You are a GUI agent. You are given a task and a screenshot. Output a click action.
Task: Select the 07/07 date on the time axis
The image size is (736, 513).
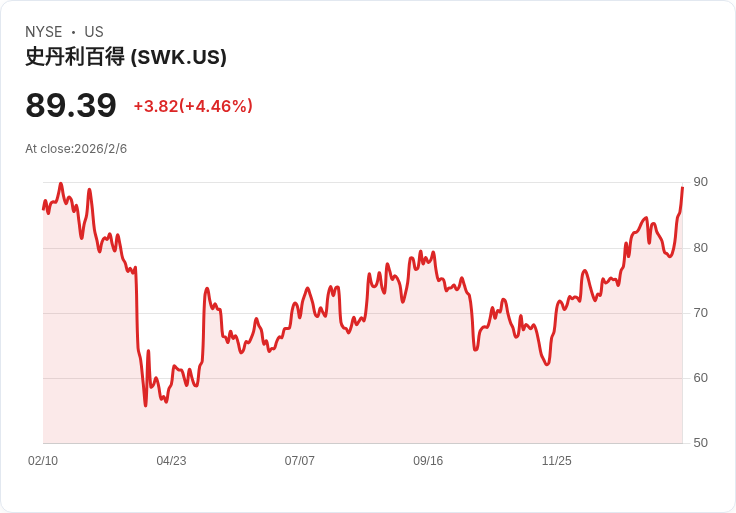click(x=300, y=461)
